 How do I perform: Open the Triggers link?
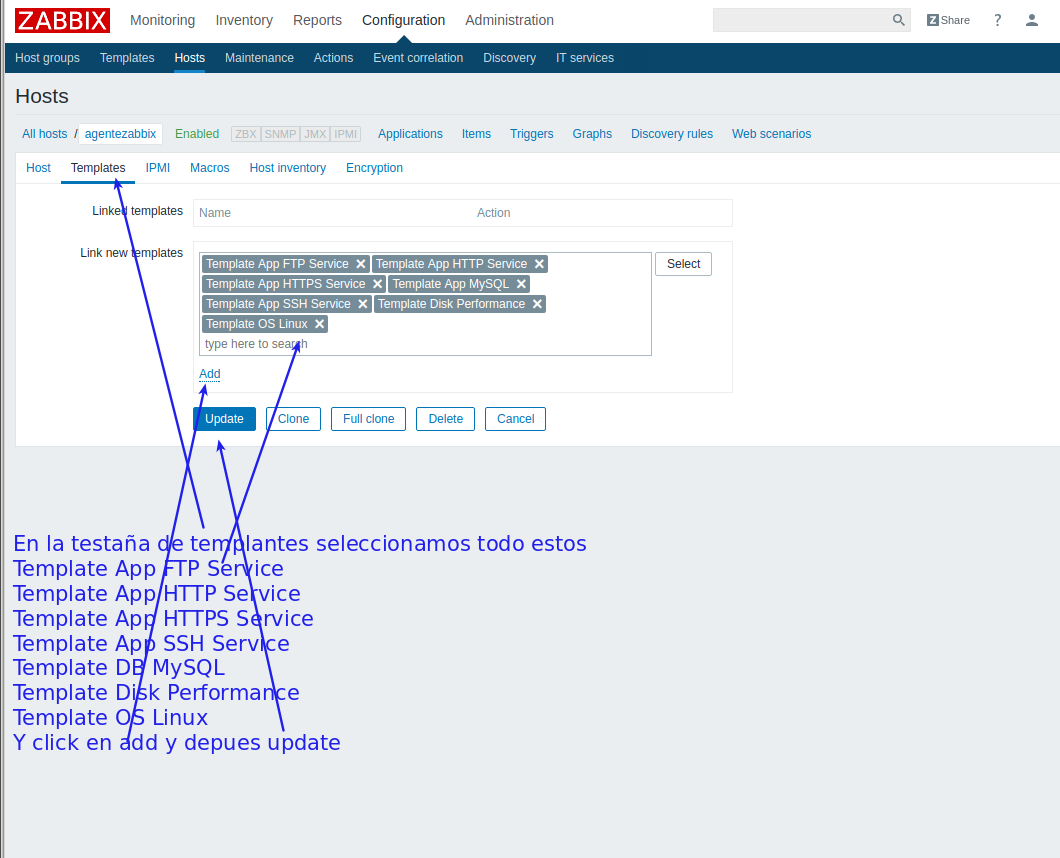[x=531, y=134]
